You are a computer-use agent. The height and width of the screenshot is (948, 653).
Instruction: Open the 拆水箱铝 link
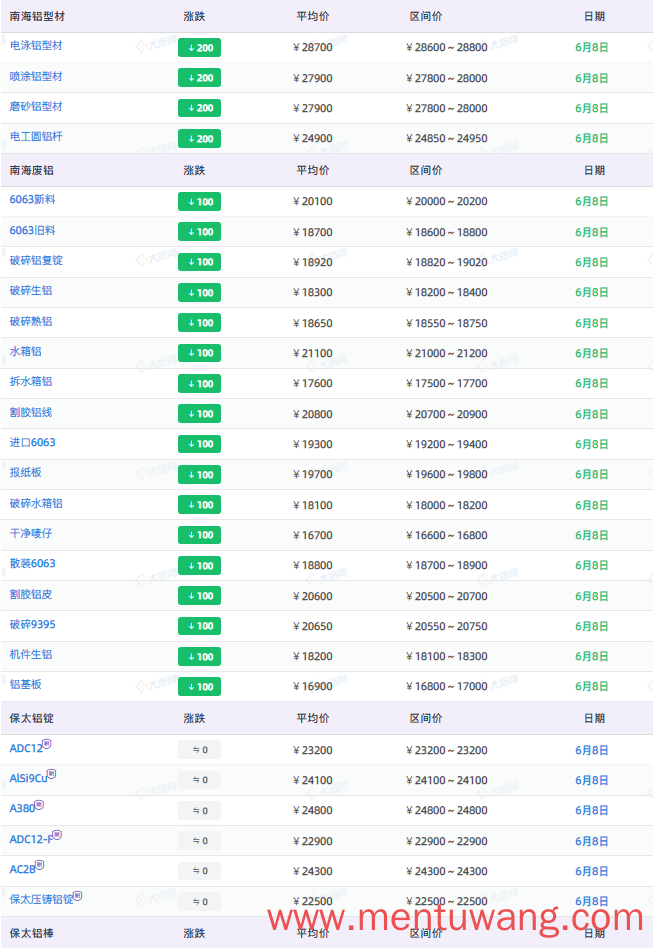point(31,381)
